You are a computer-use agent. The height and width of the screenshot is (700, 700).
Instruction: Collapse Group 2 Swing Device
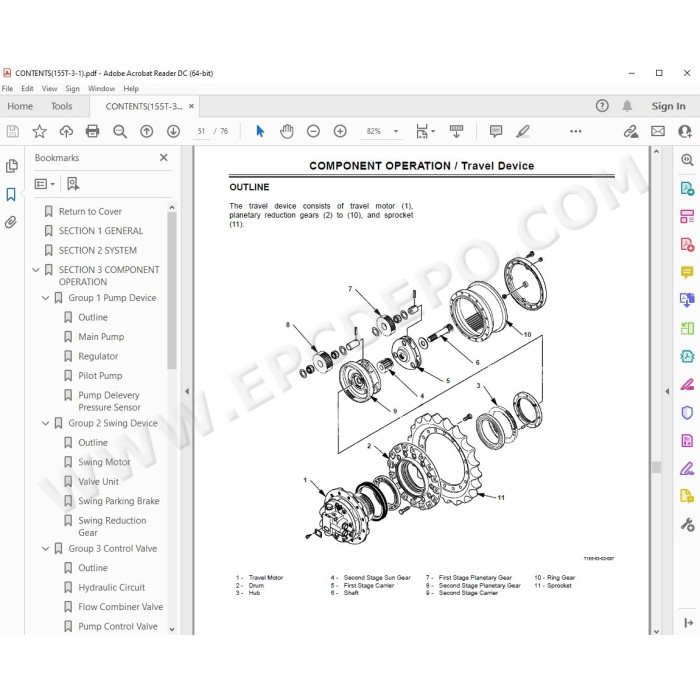click(46, 423)
